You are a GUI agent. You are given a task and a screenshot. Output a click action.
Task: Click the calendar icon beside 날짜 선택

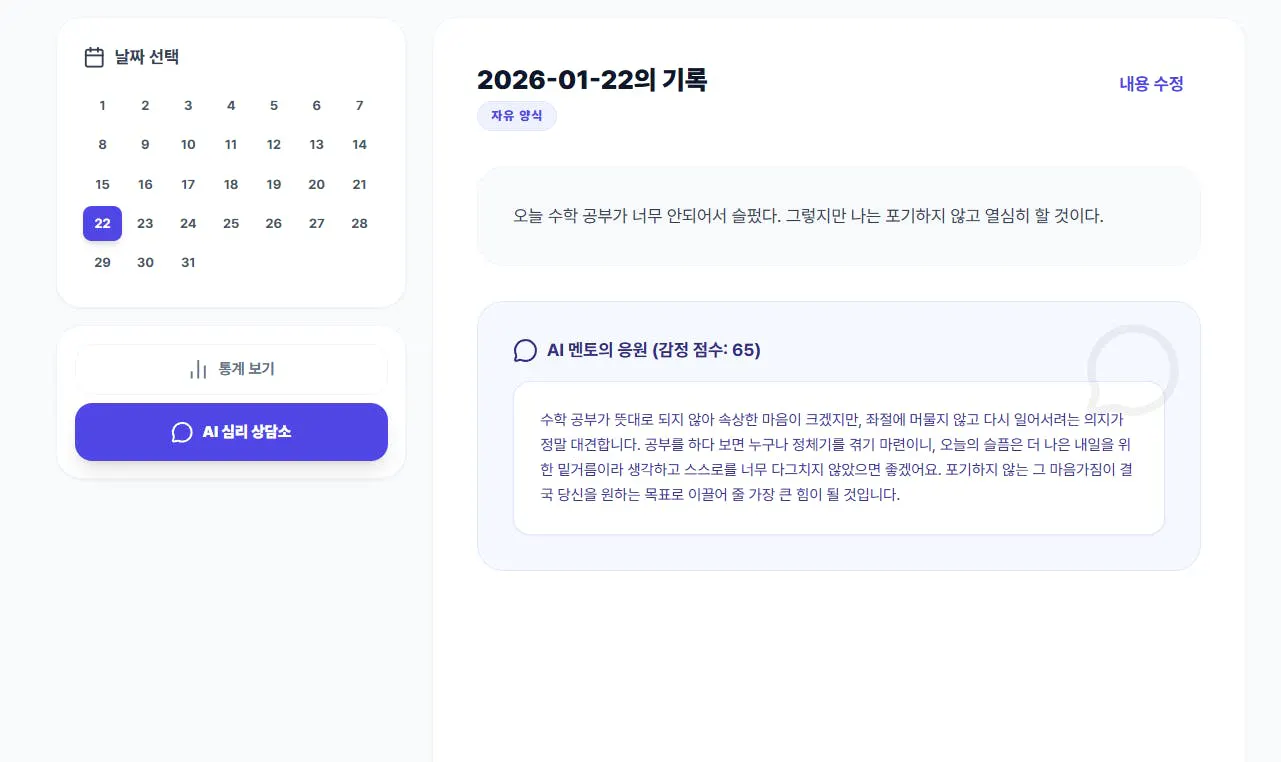pos(92,57)
